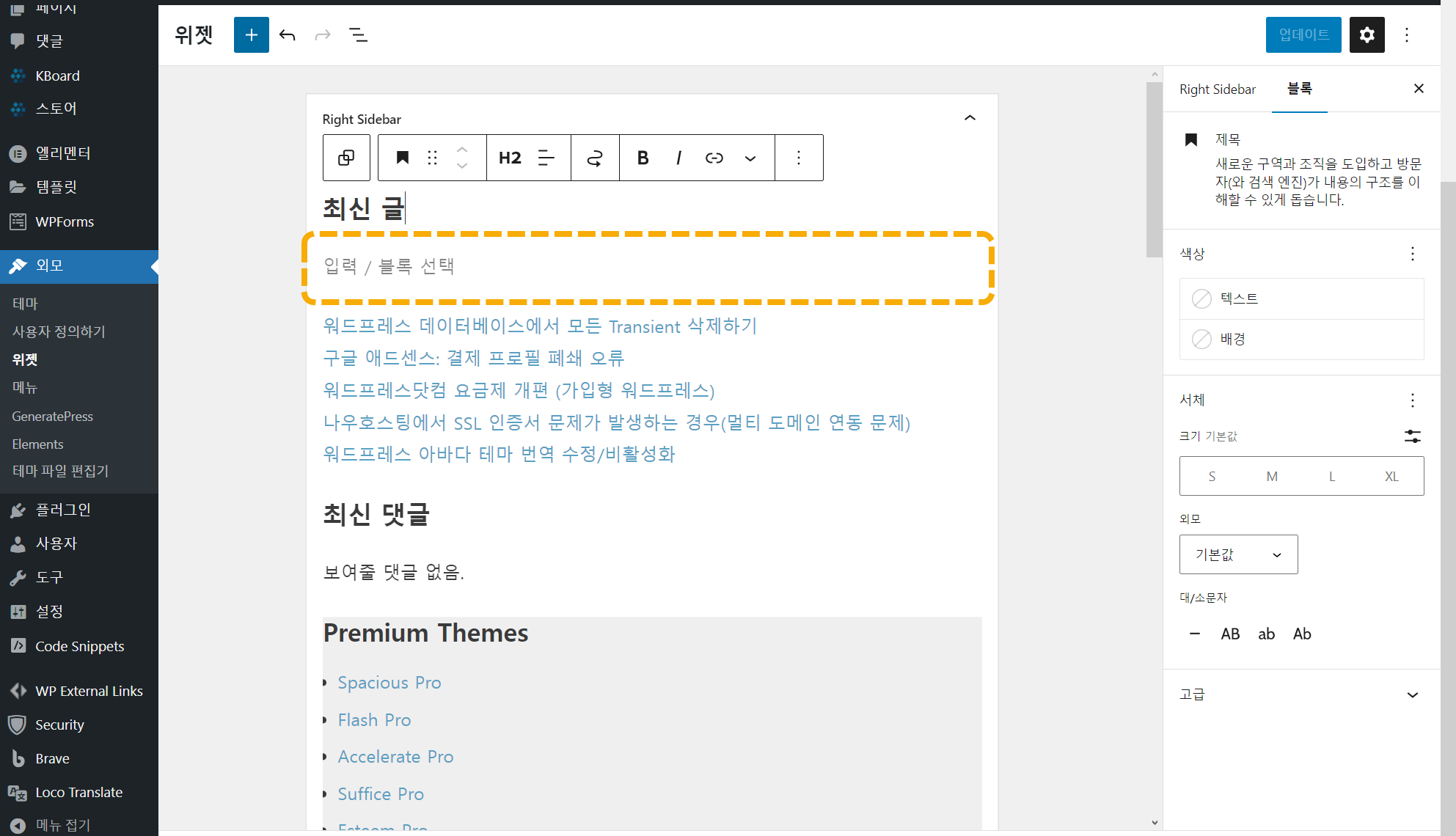
Task: Click the undo arrow in the top toolbar
Action: 287,34
